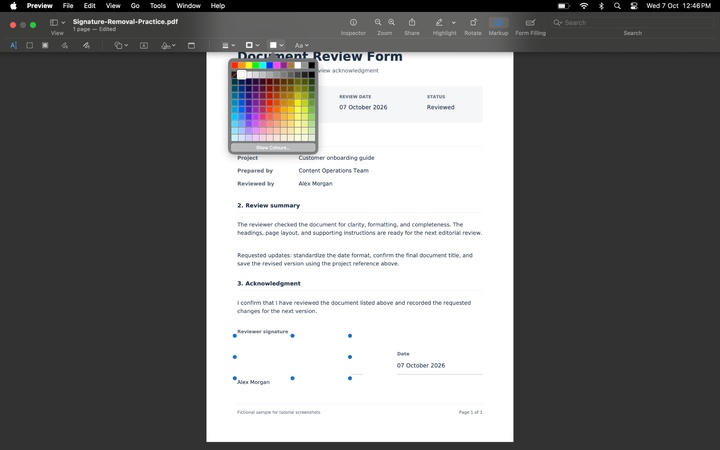Open the sidebar View menu button
Screen dimensions: 720x450
[x=57, y=22]
